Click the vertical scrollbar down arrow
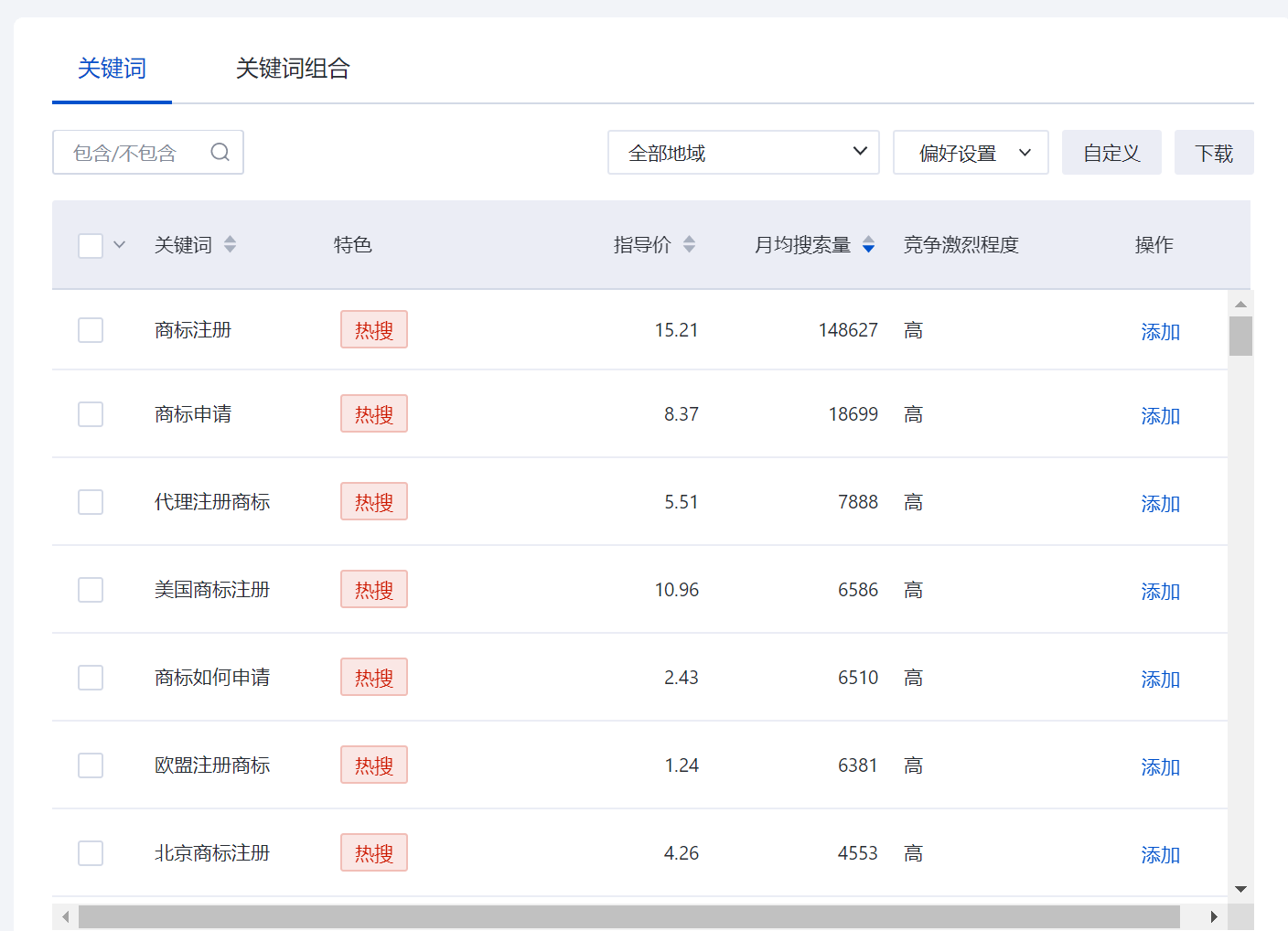The width and height of the screenshot is (1288, 931). point(1240,889)
